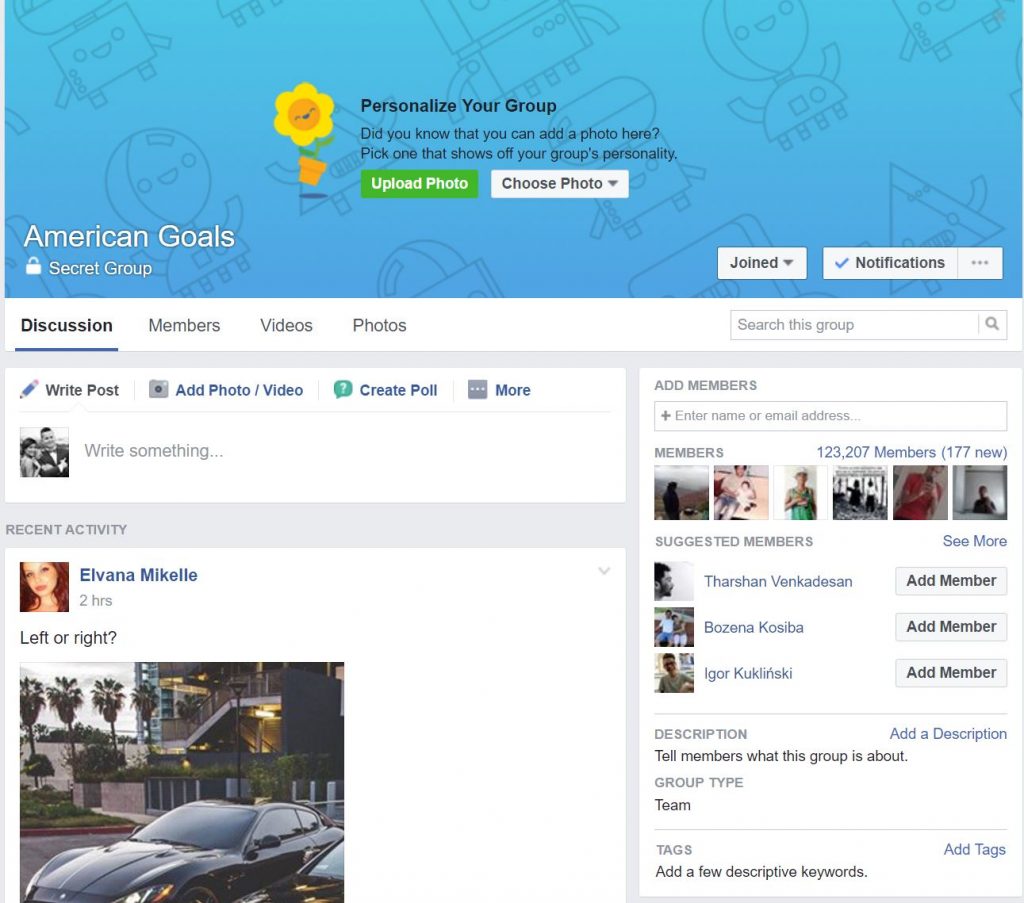Click the More composer options icon

[x=478, y=390]
